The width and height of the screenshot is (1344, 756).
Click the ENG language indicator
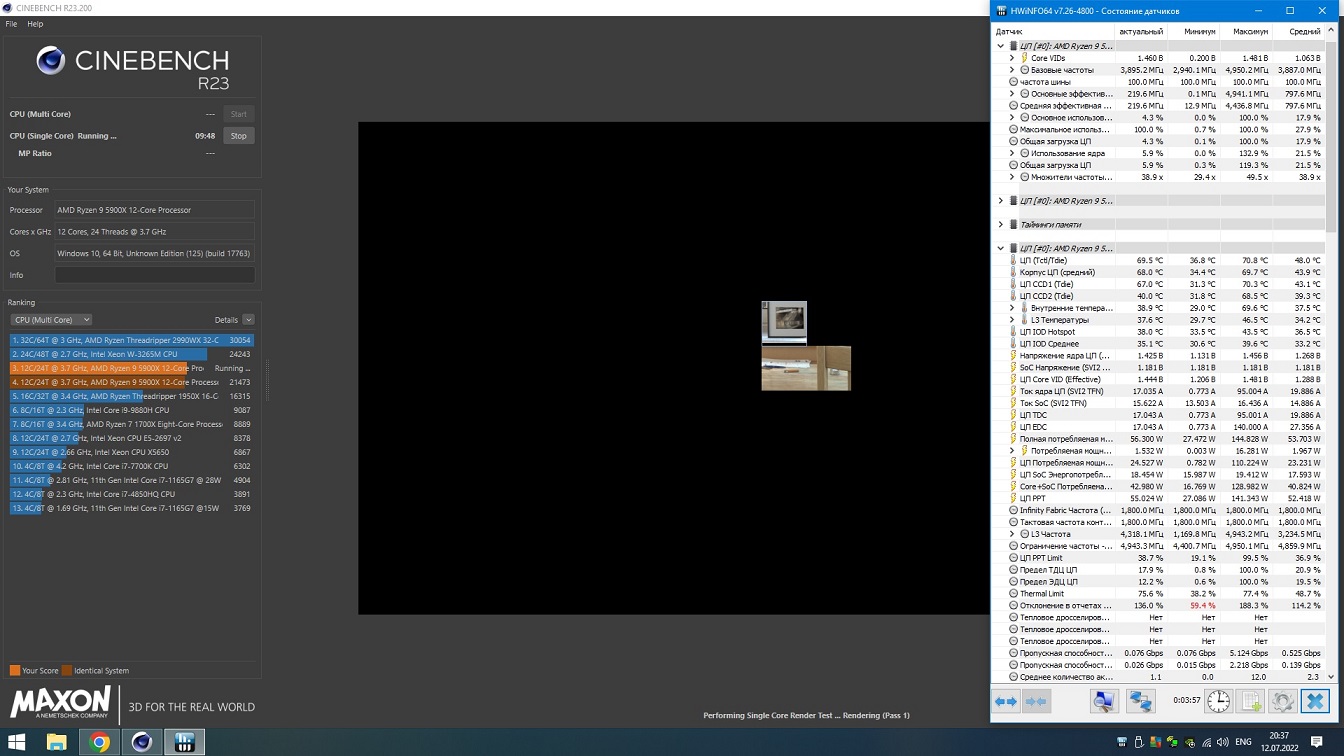coord(1243,742)
